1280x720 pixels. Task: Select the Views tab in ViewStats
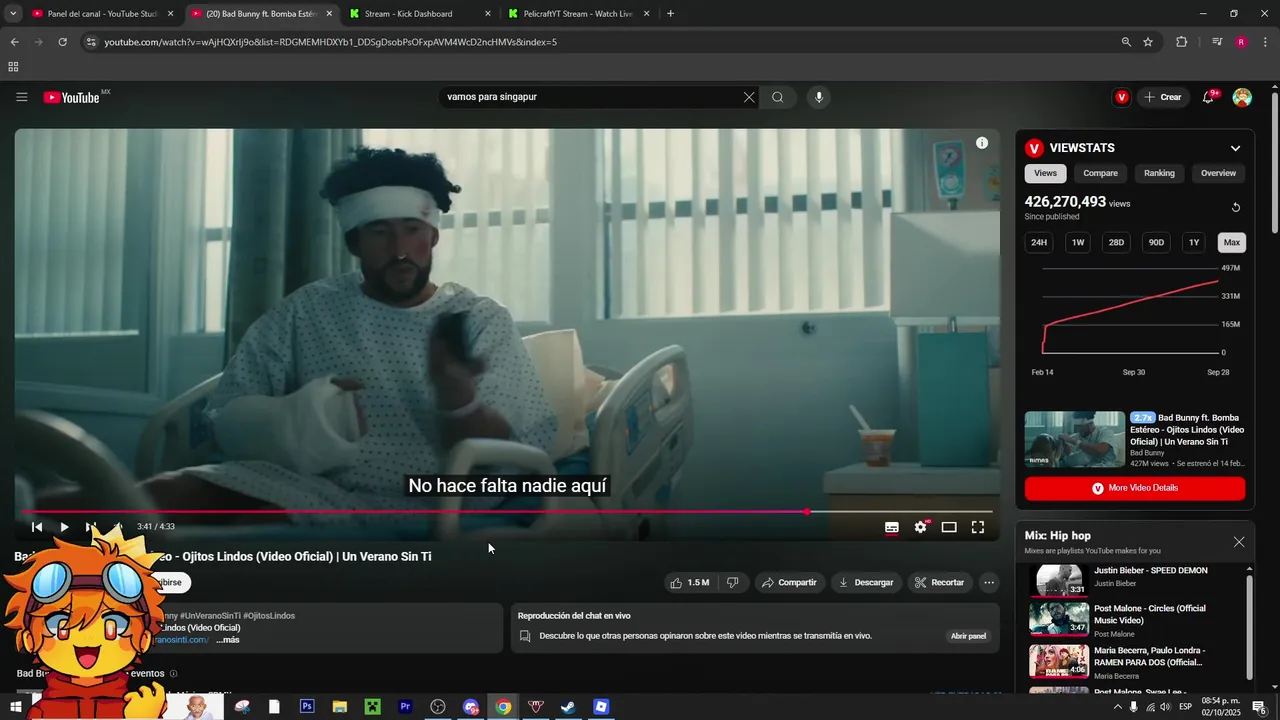click(1045, 173)
